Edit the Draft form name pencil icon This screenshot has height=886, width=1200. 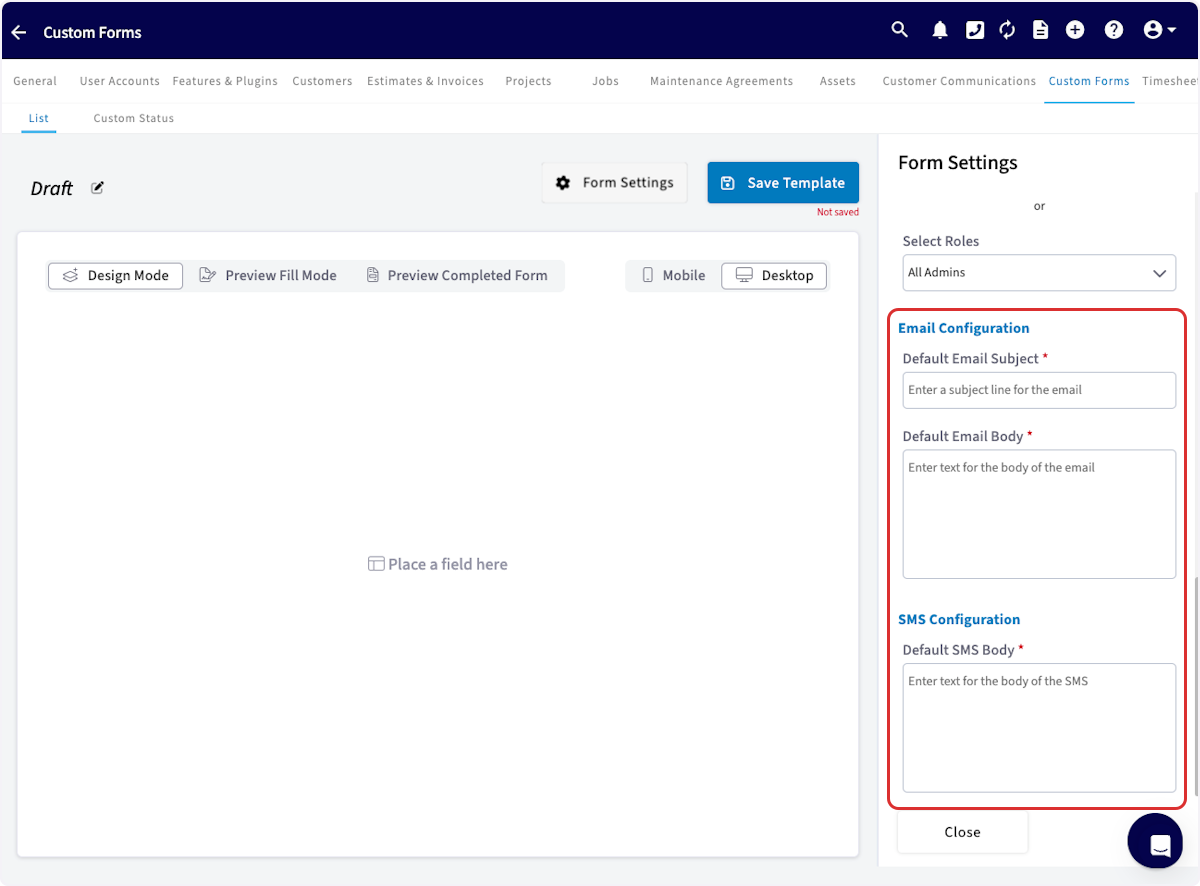[x=97, y=188]
